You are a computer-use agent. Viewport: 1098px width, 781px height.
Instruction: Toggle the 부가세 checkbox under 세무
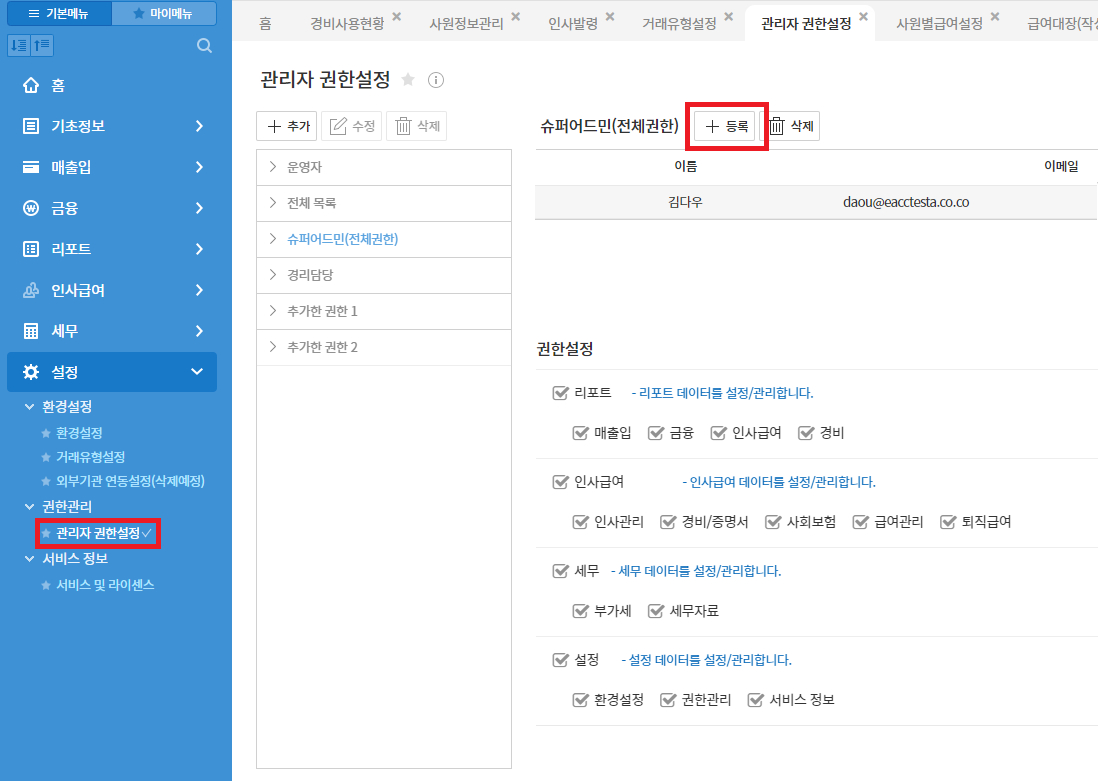click(x=580, y=611)
